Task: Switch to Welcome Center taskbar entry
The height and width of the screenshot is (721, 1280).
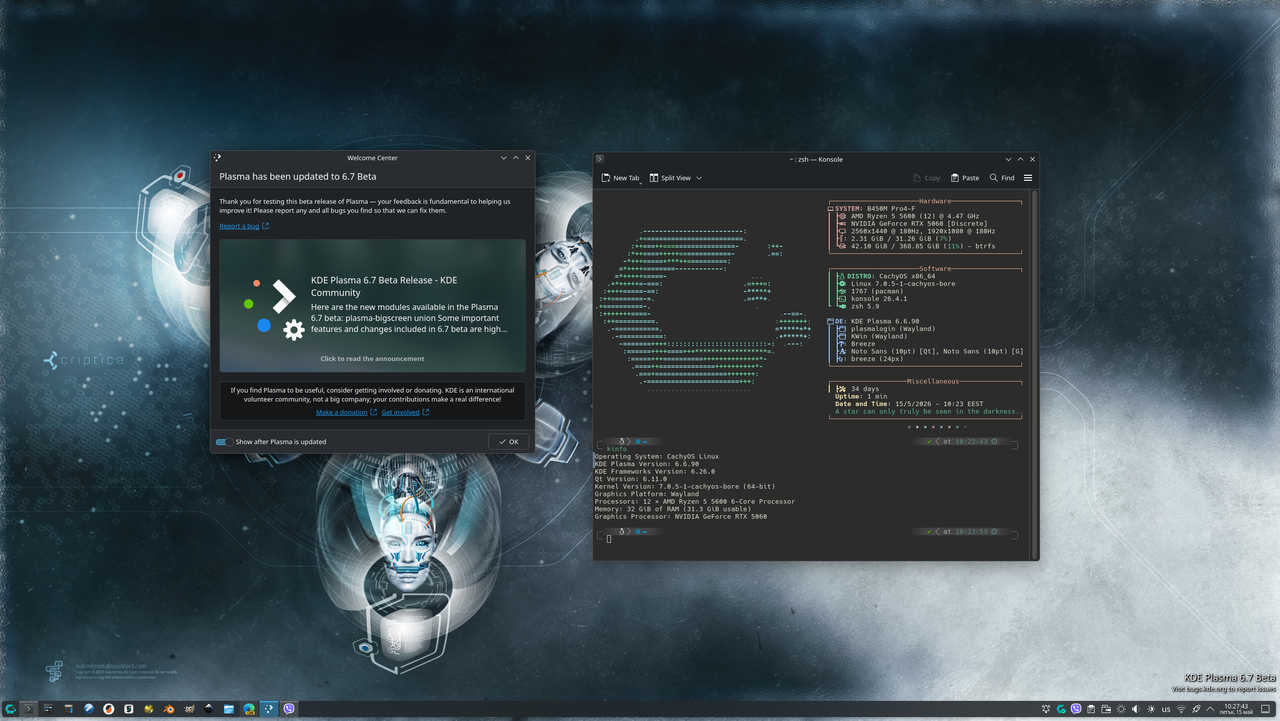Action: click(268, 709)
